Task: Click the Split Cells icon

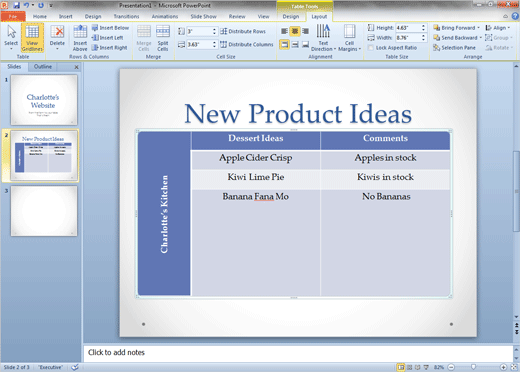Action: pos(163,38)
